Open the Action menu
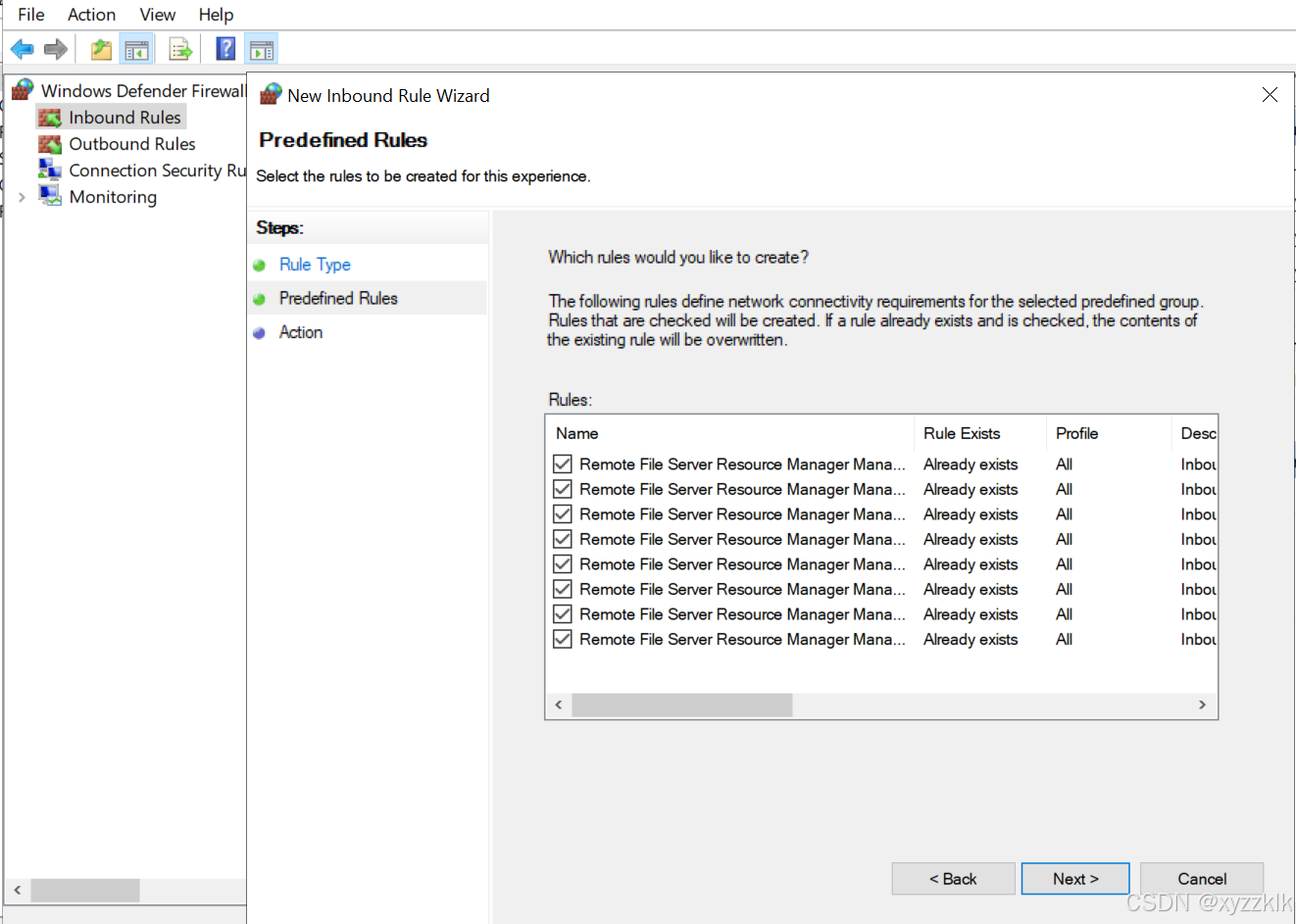 tap(91, 15)
